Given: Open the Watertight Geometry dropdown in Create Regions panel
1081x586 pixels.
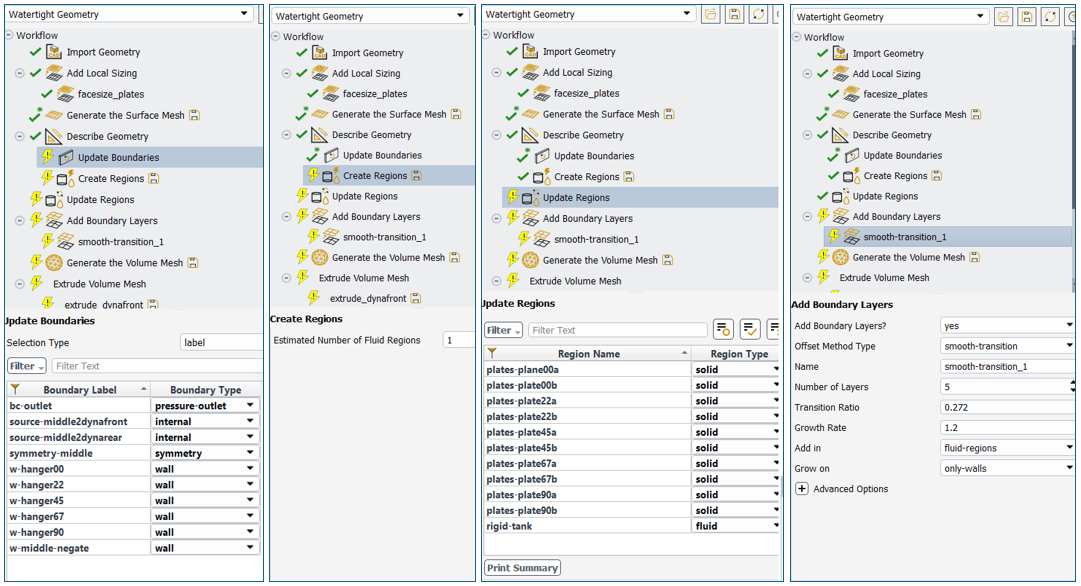Looking at the screenshot, I should click(461, 16).
